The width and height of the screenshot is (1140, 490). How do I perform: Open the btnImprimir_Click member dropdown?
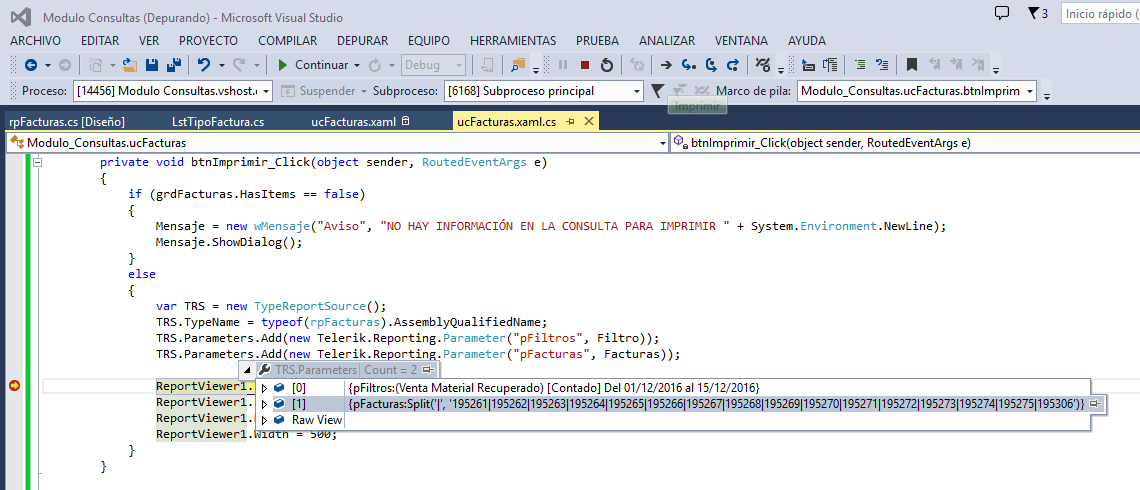(904, 143)
